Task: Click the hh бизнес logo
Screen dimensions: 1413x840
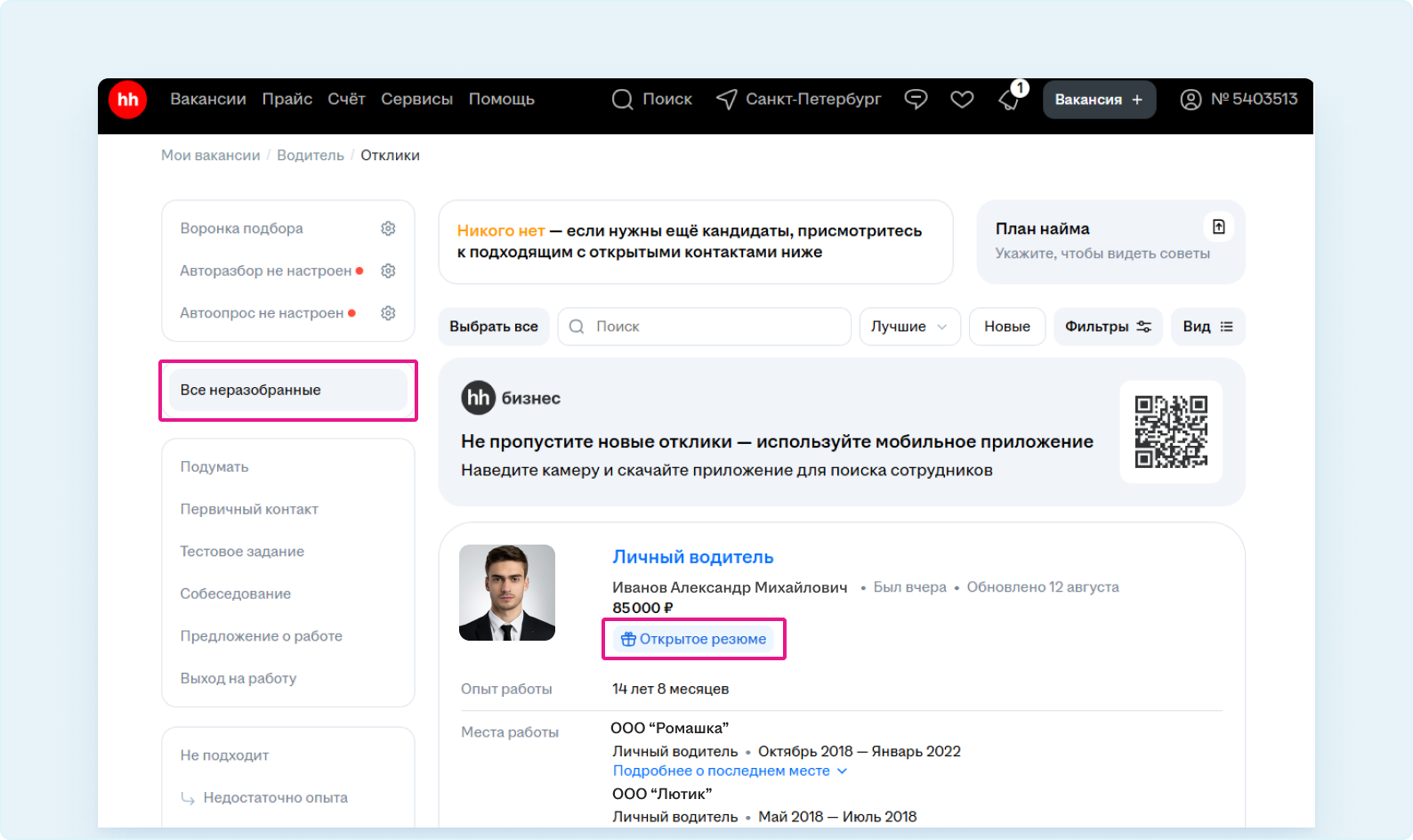Action: pos(511,398)
